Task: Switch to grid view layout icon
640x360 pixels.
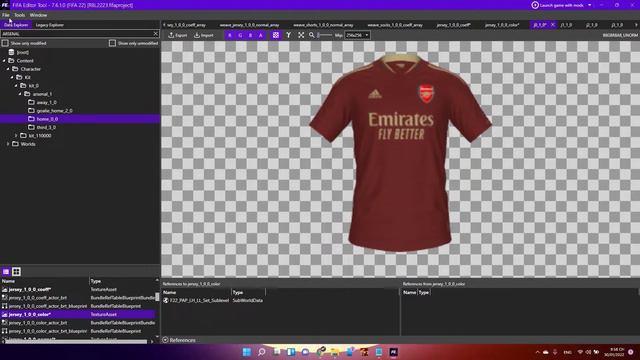Action: coord(16,271)
